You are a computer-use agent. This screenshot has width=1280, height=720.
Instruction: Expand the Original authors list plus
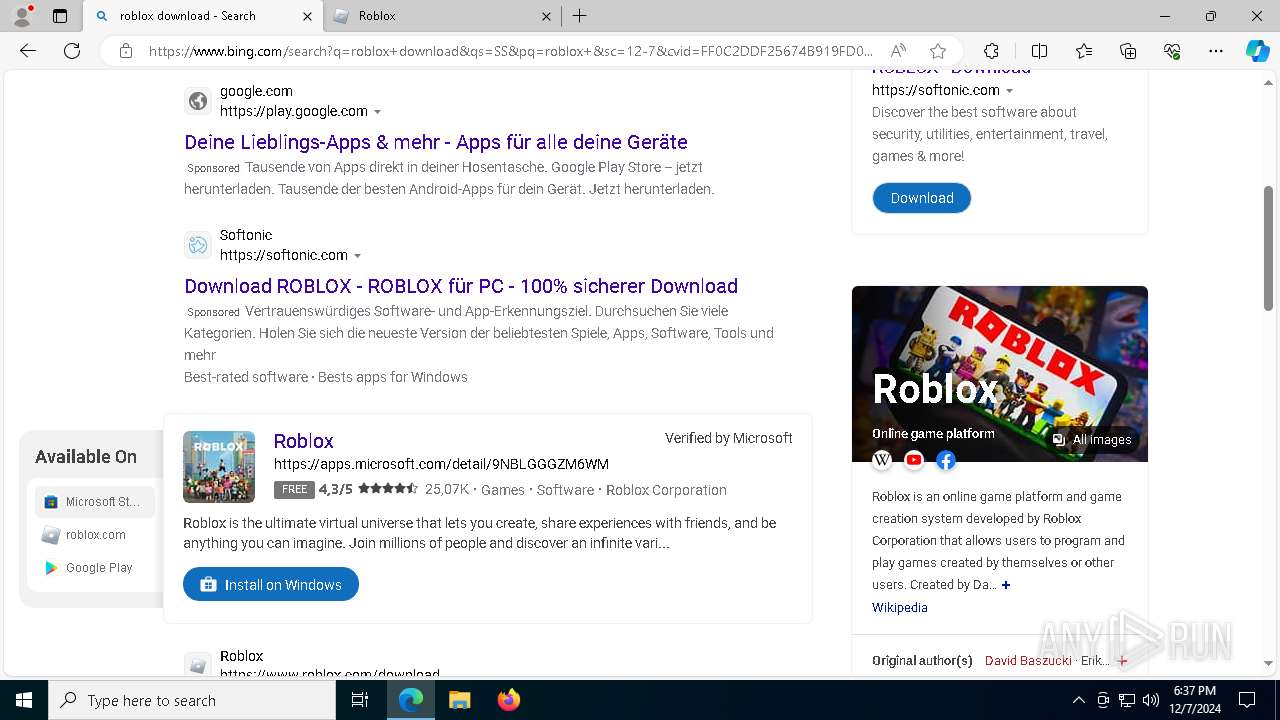(1122, 661)
